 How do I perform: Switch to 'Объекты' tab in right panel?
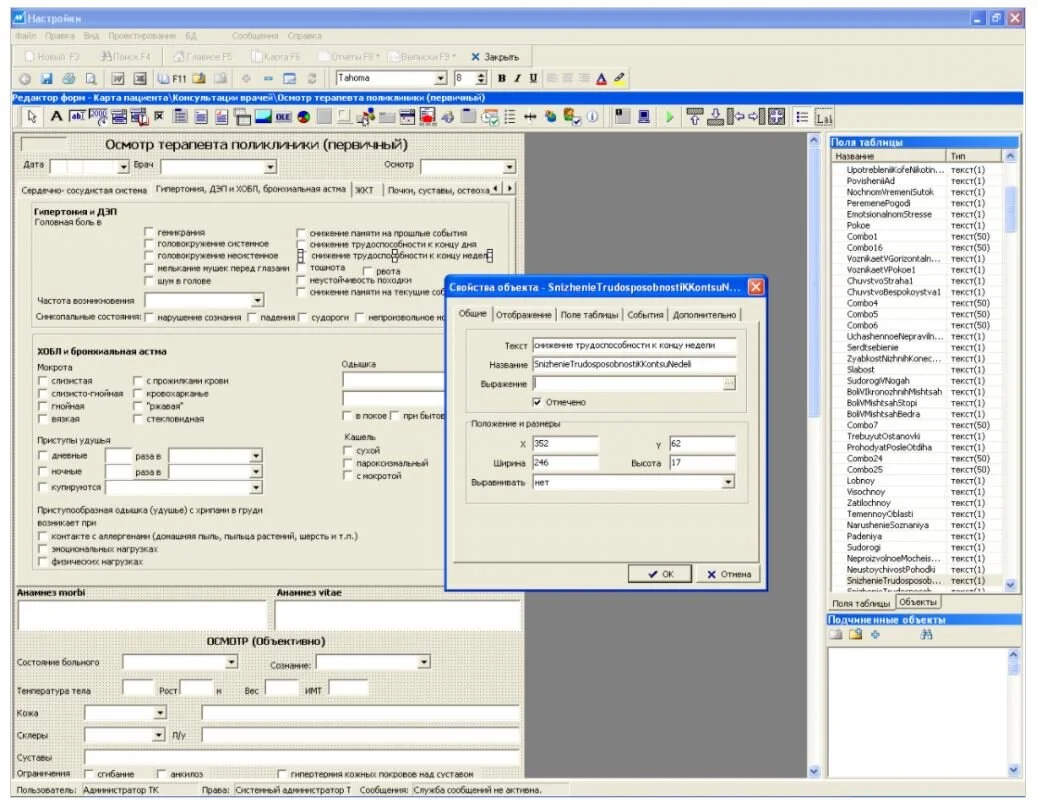(918, 602)
